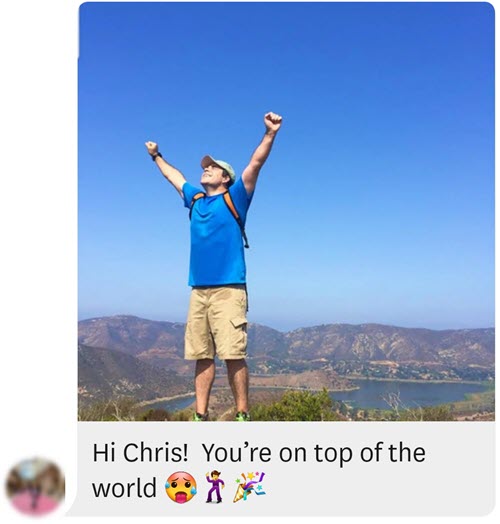Click the higher raised fist in the photo
The height and width of the screenshot is (524, 500).
[x=273, y=122]
